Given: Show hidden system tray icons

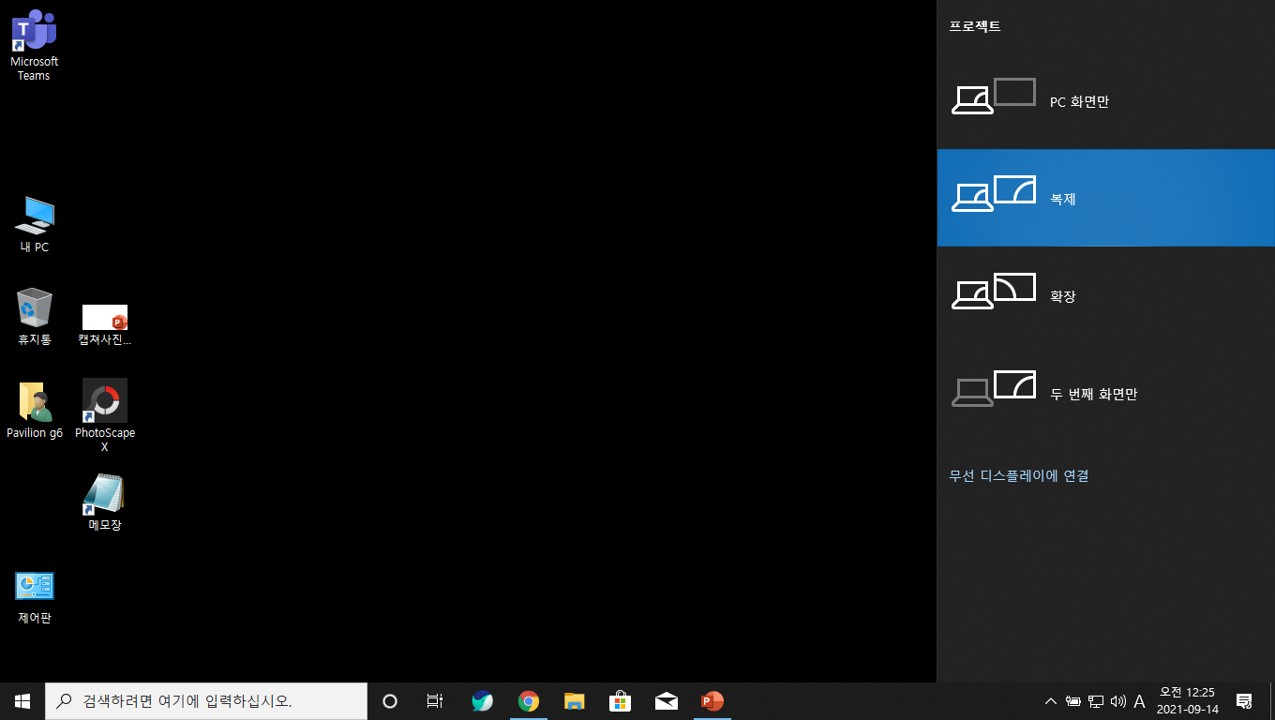Looking at the screenshot, I should click(1050, 701).
